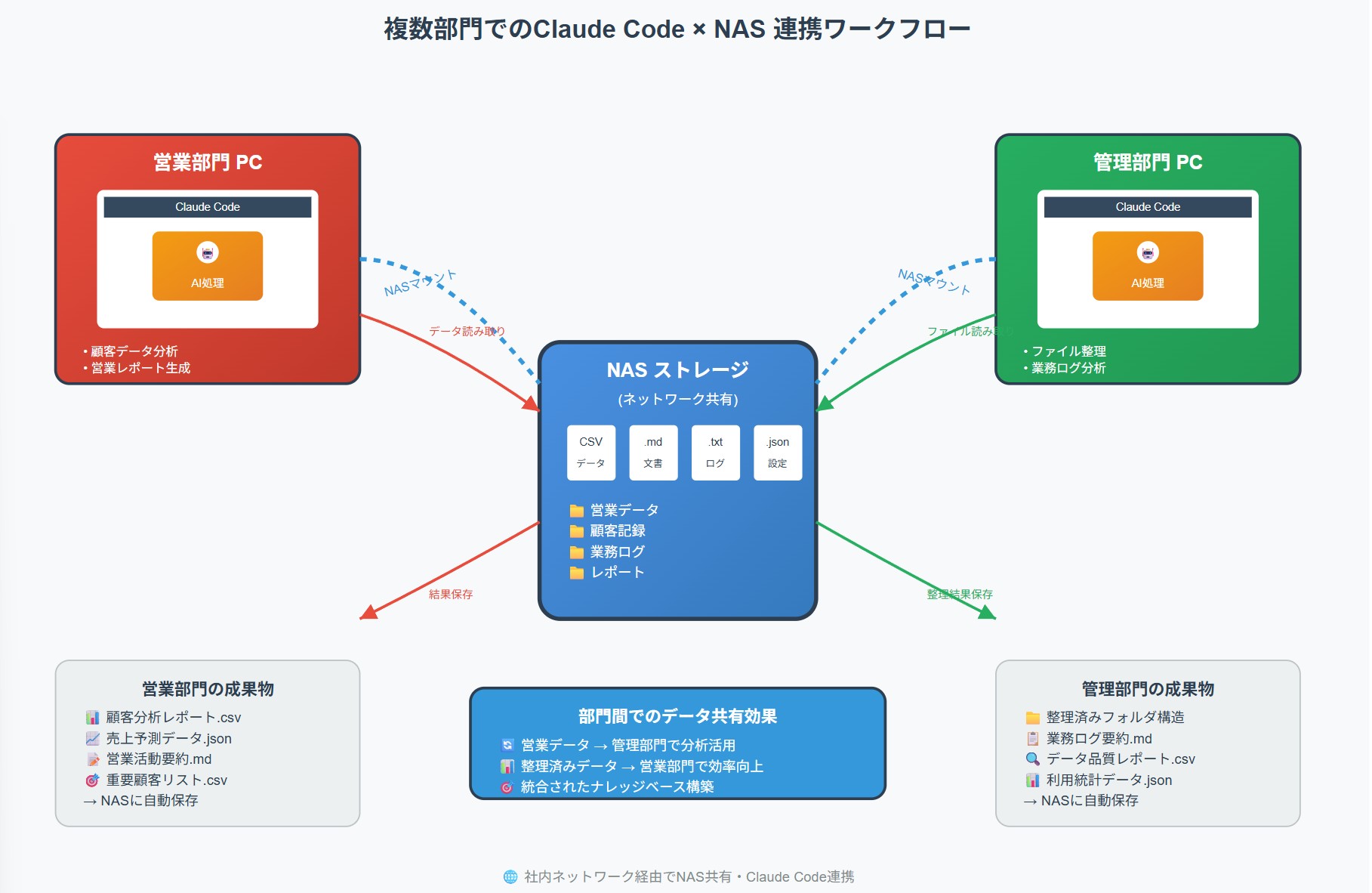
Task: Open the 営業データ folder icon
Action: pyautogui.click(x=576, y=510)
